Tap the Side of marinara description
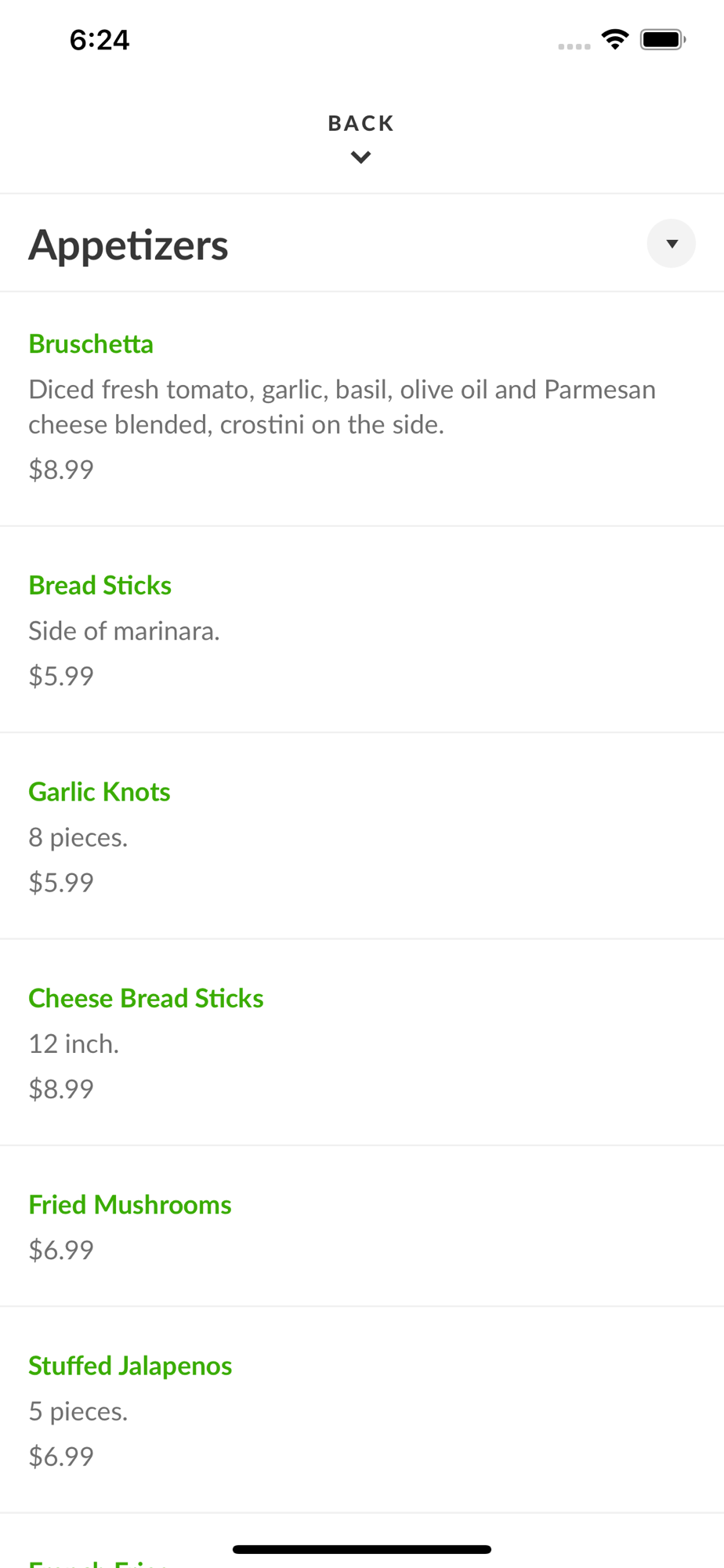Screen dimensions: 724x1568 point(124,631)
